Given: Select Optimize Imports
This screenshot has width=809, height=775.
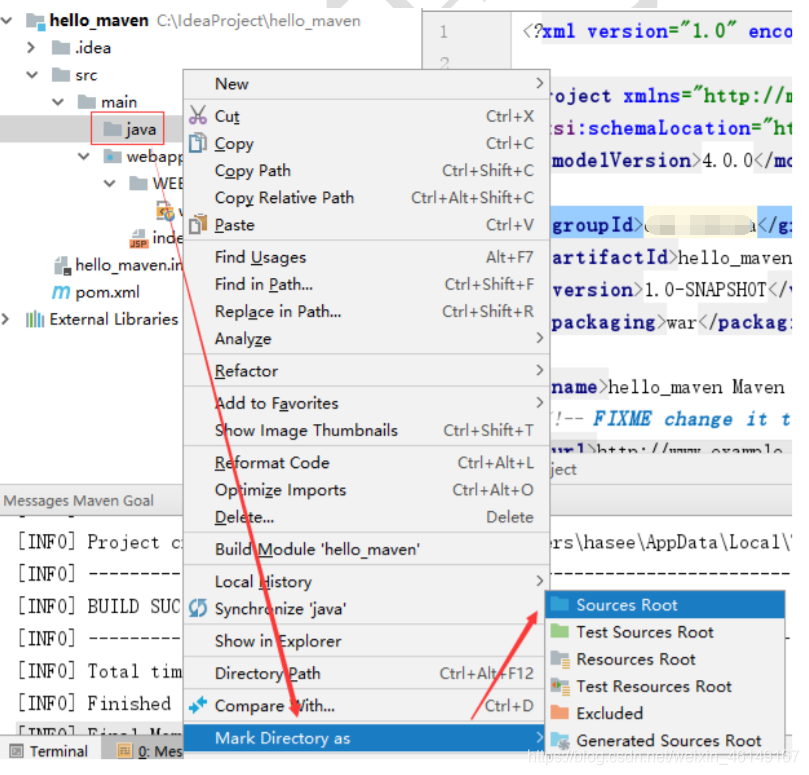Looking at the screenshot, I should [x=366, y=490].
